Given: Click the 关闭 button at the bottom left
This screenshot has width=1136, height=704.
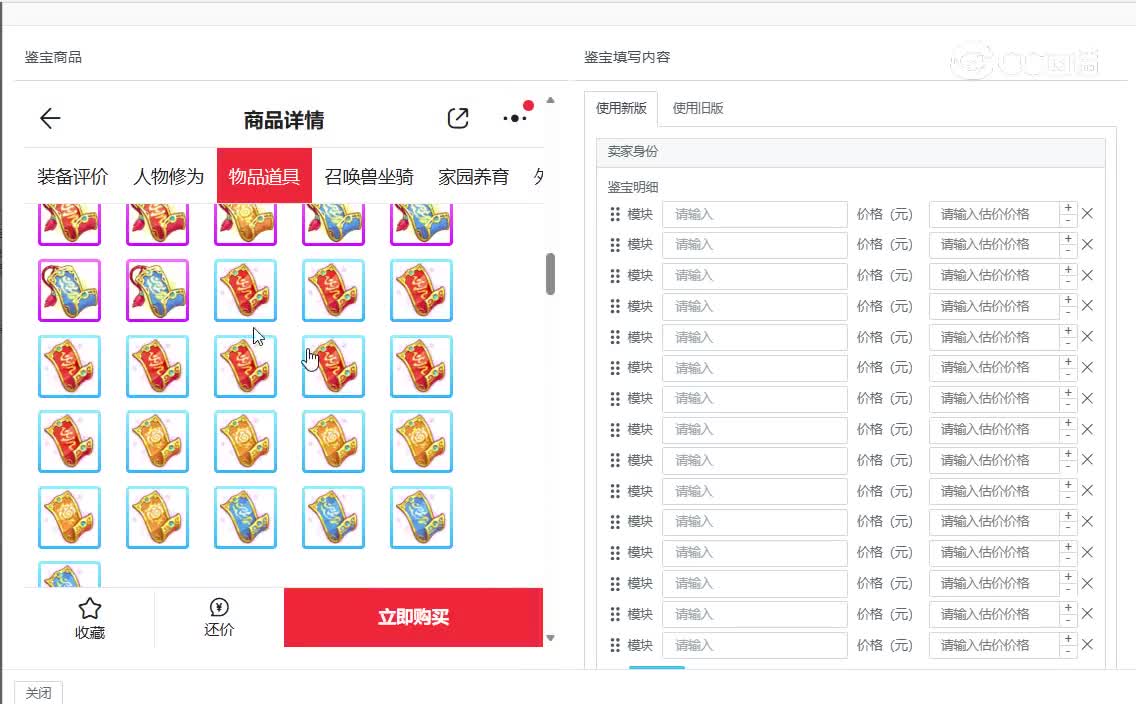Looking at the screenshot, I should pyautogui.click(x=38, y=693).
